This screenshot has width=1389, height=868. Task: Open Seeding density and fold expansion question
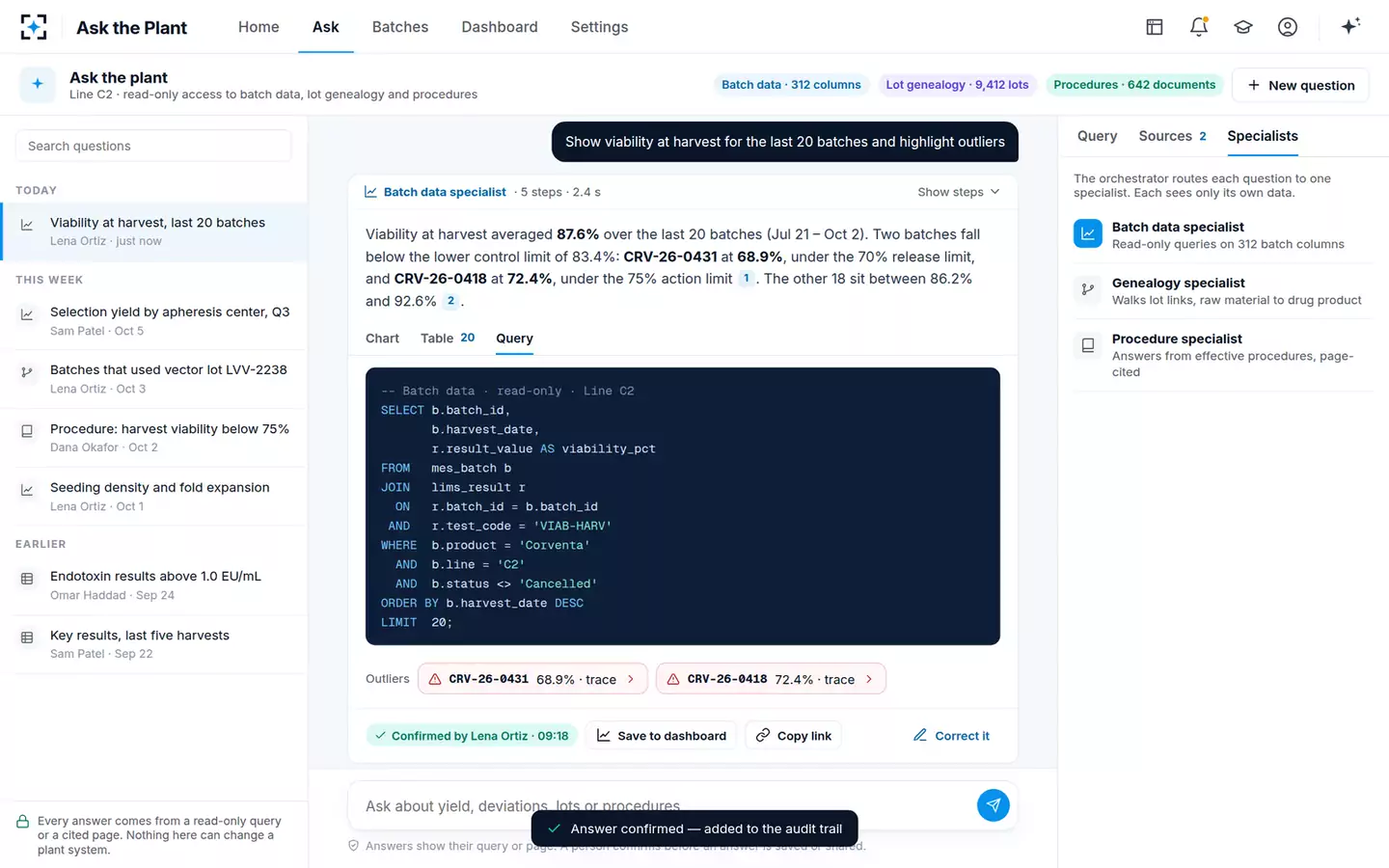[154, 497]
